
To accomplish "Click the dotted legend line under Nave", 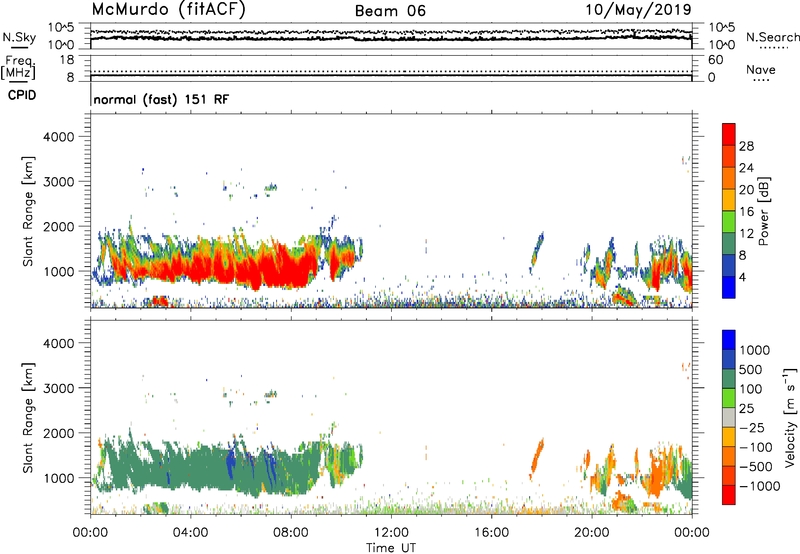I will pyautogui.click(x=761, y=81).
